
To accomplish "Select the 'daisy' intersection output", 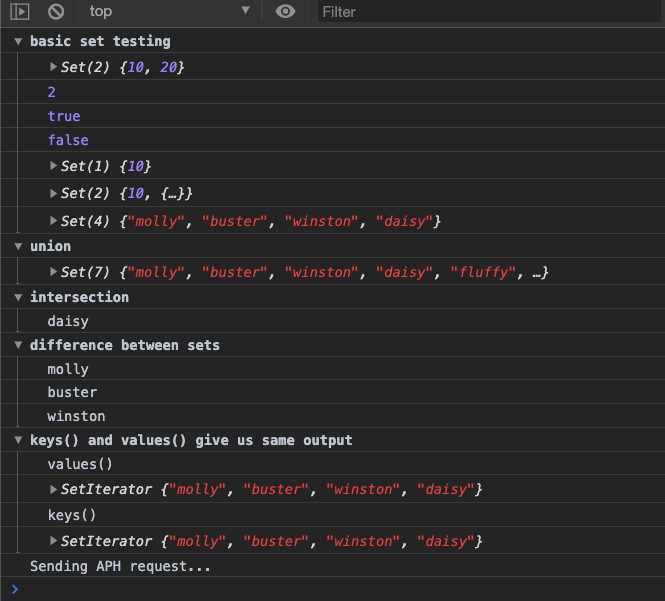I will pyautogui.click(x=68, y=321).
